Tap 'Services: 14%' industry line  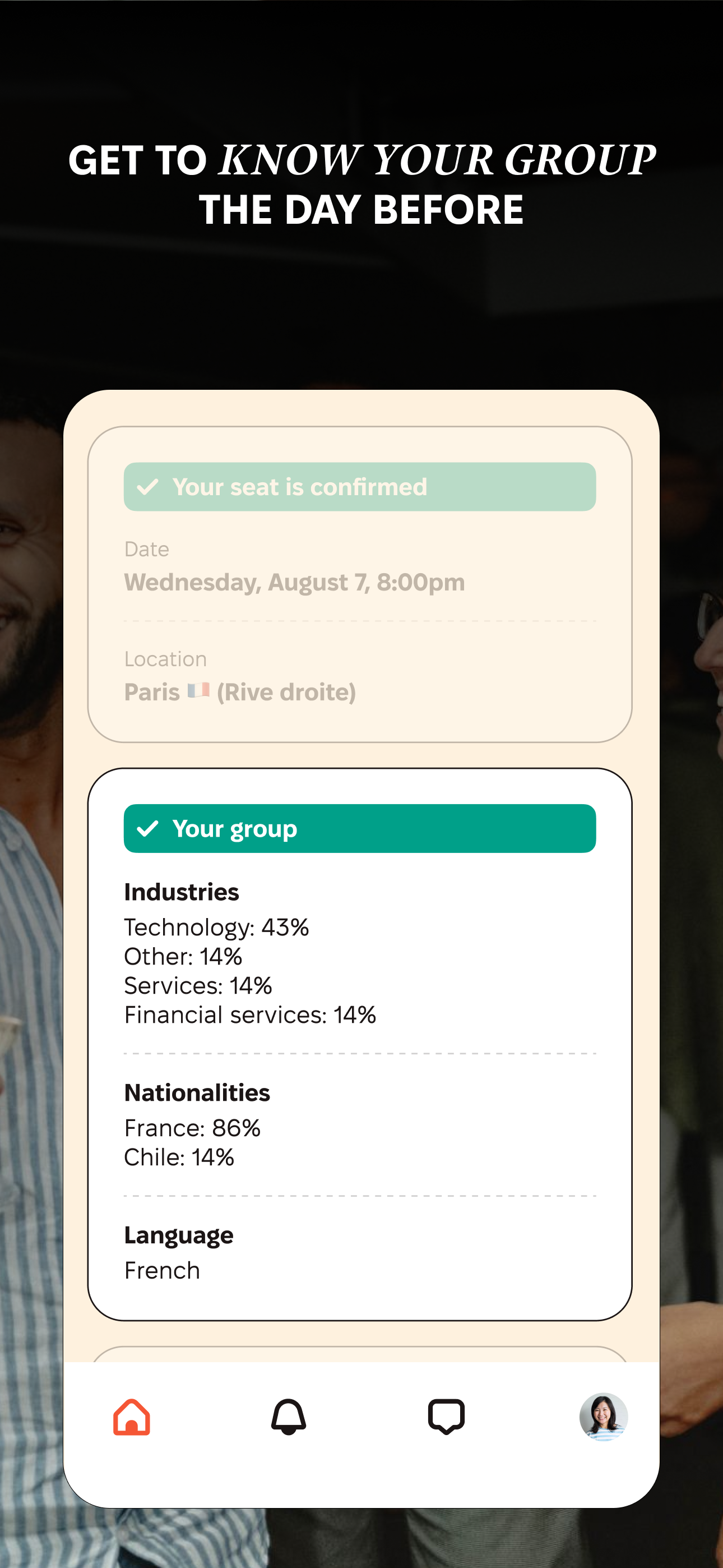click(x=198, y=985)
